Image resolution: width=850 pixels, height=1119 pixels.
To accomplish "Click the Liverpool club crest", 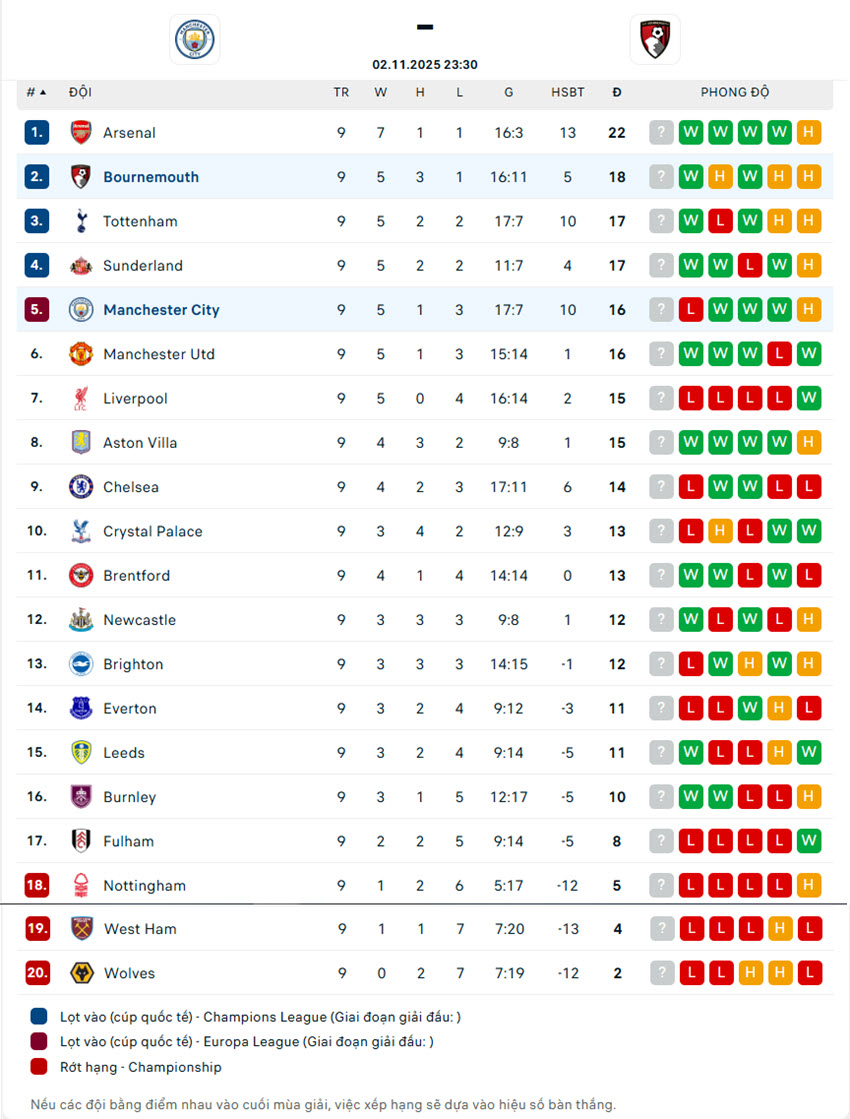I will tap(81, 398).
